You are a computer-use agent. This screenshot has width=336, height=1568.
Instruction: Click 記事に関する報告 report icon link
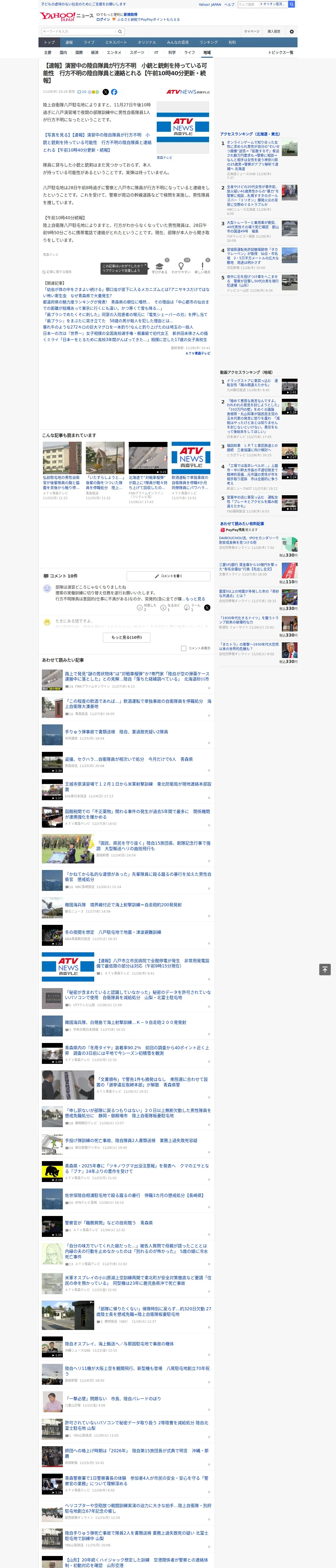tap(57, 272)
